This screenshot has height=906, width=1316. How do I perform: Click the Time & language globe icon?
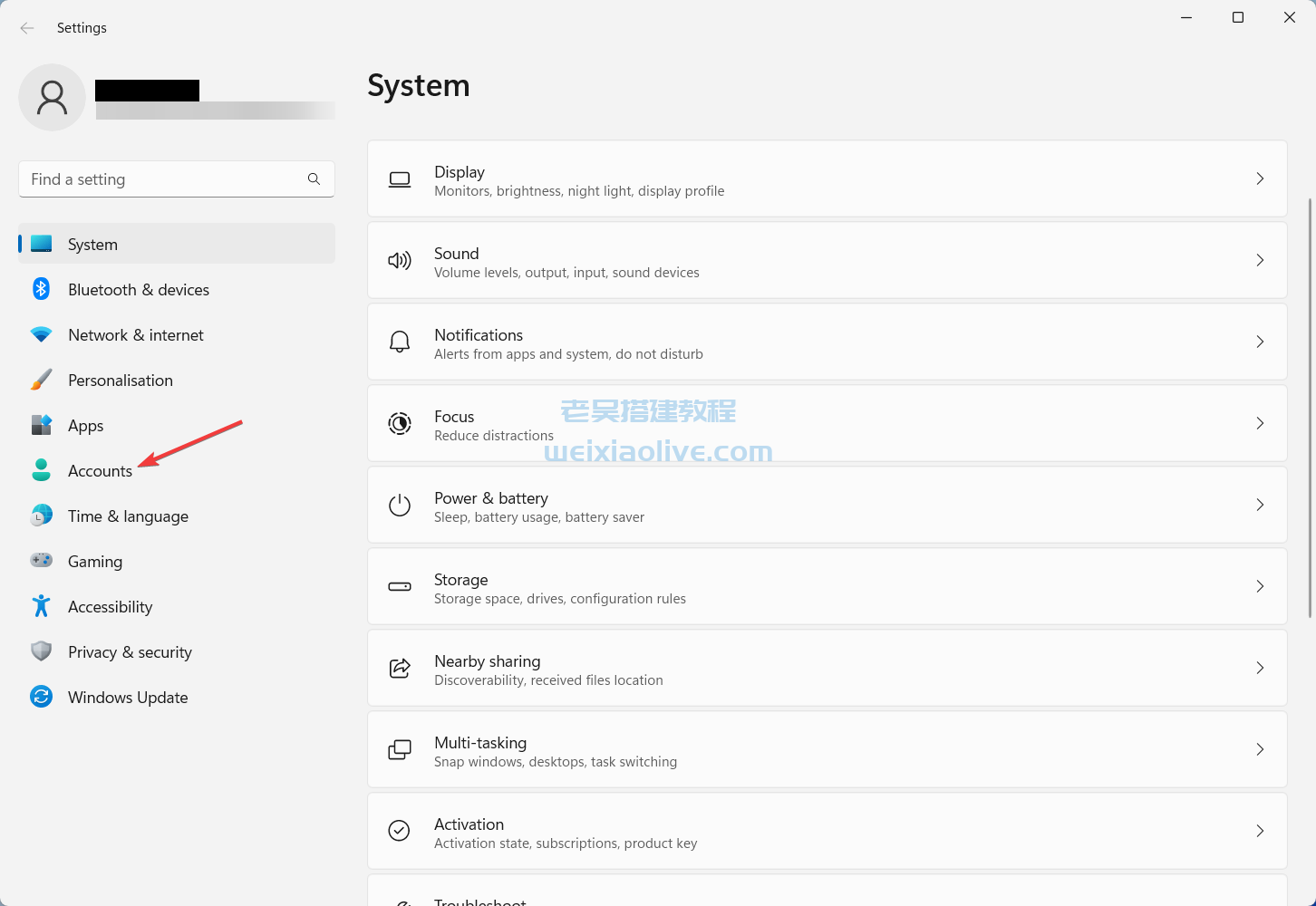41,516
